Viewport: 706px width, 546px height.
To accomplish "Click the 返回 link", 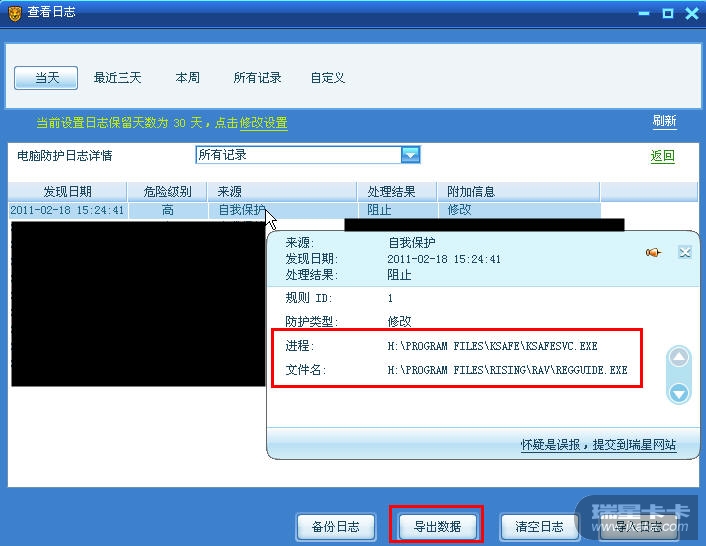I will click(x=662, y=156).
